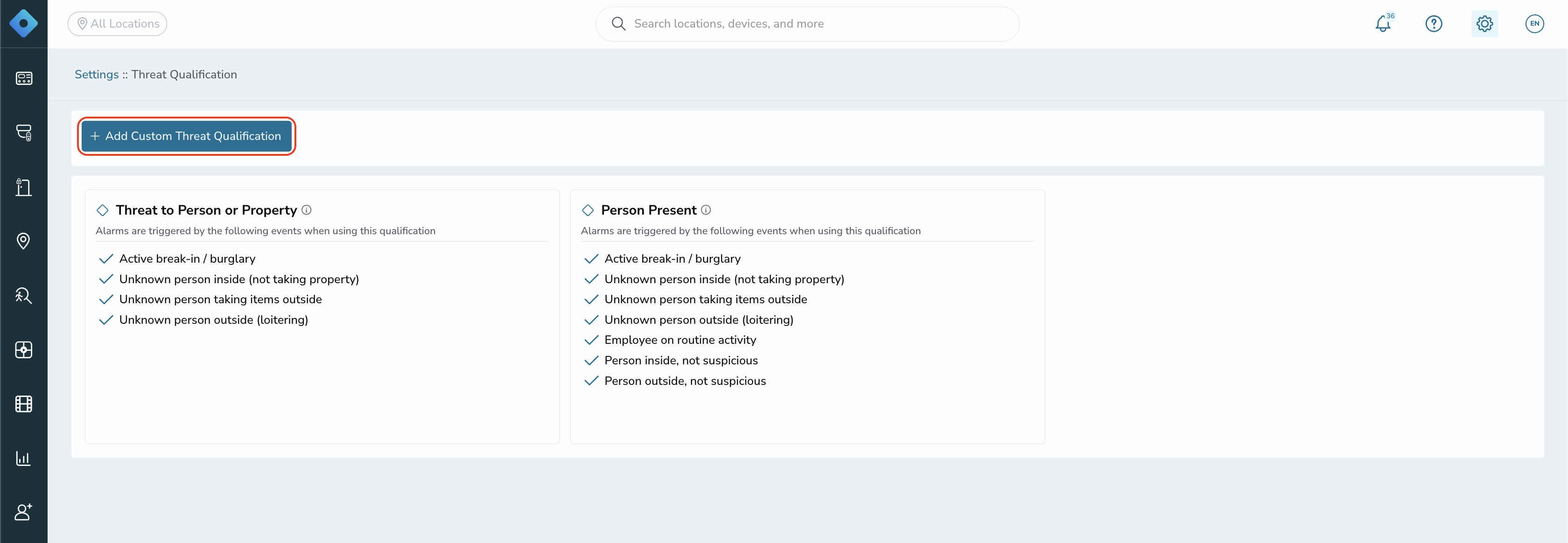Open the devices icon in sidebar
Image resolution: width=1568 pixels, height=543 pixels.
(x=24, y=132)
